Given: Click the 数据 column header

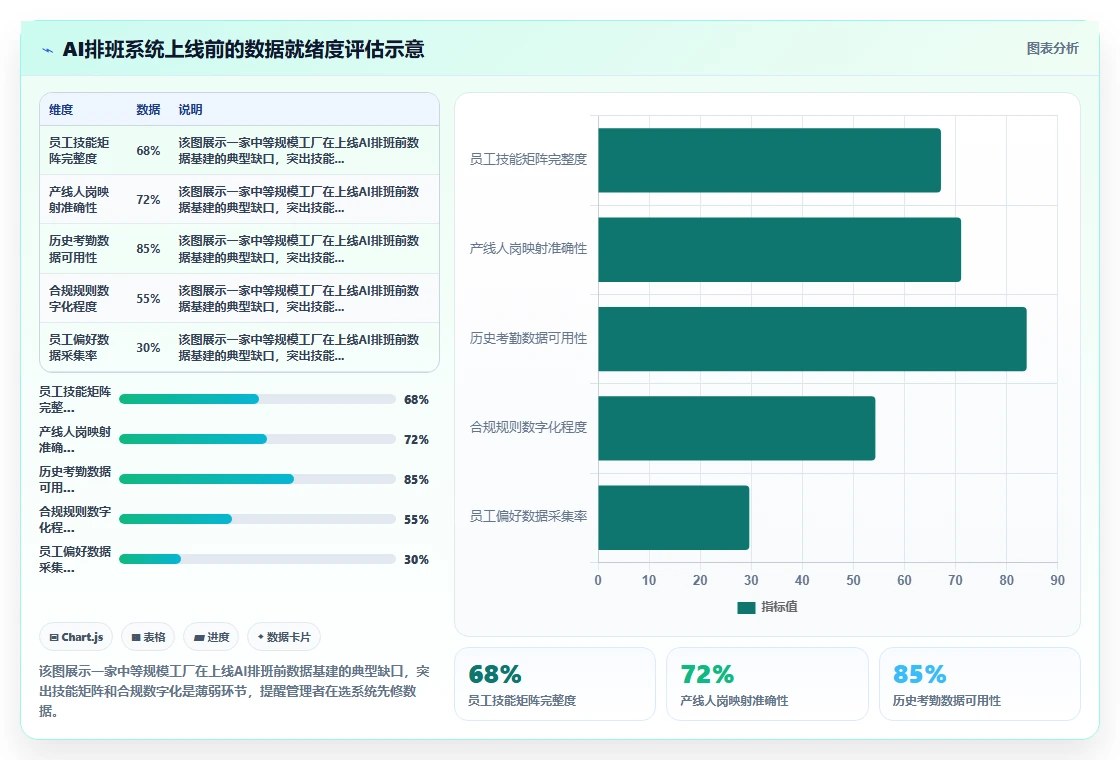Looking at the screenshot, I should [148, 109].
